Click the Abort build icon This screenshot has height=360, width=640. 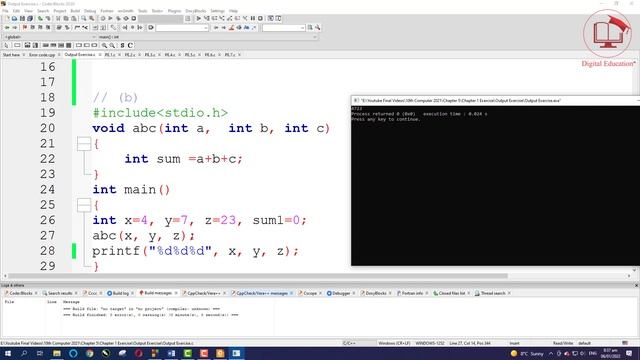click(134, 18)
